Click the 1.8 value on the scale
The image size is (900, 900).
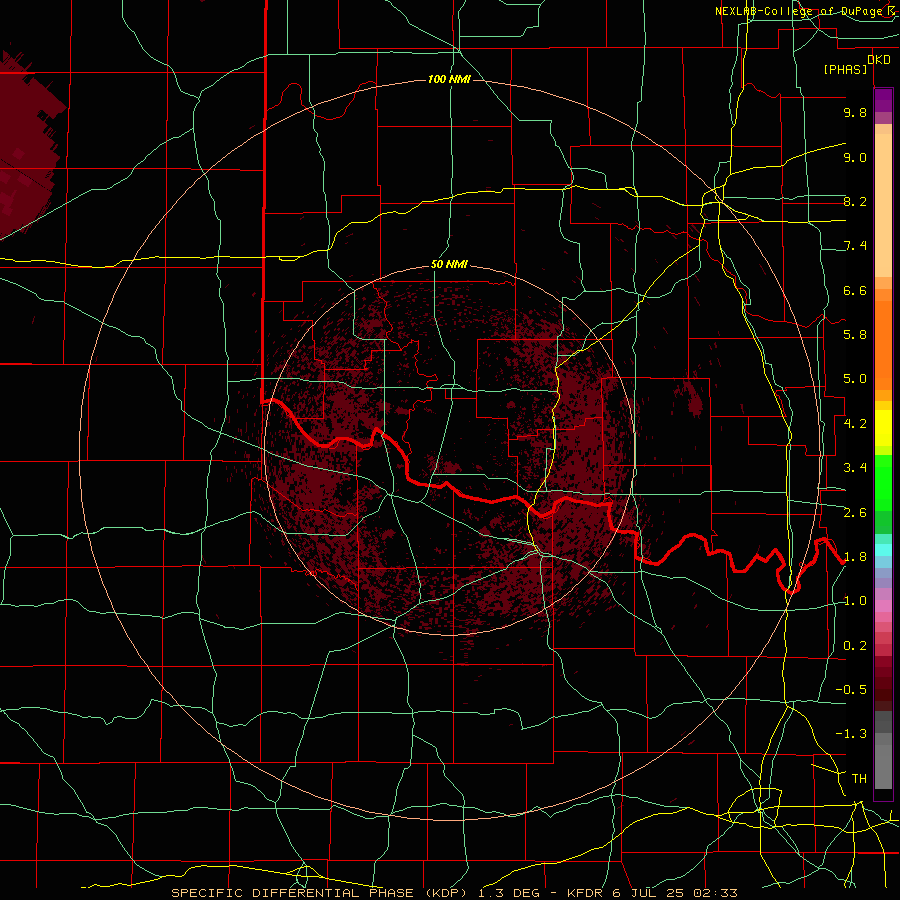point(855,557)
